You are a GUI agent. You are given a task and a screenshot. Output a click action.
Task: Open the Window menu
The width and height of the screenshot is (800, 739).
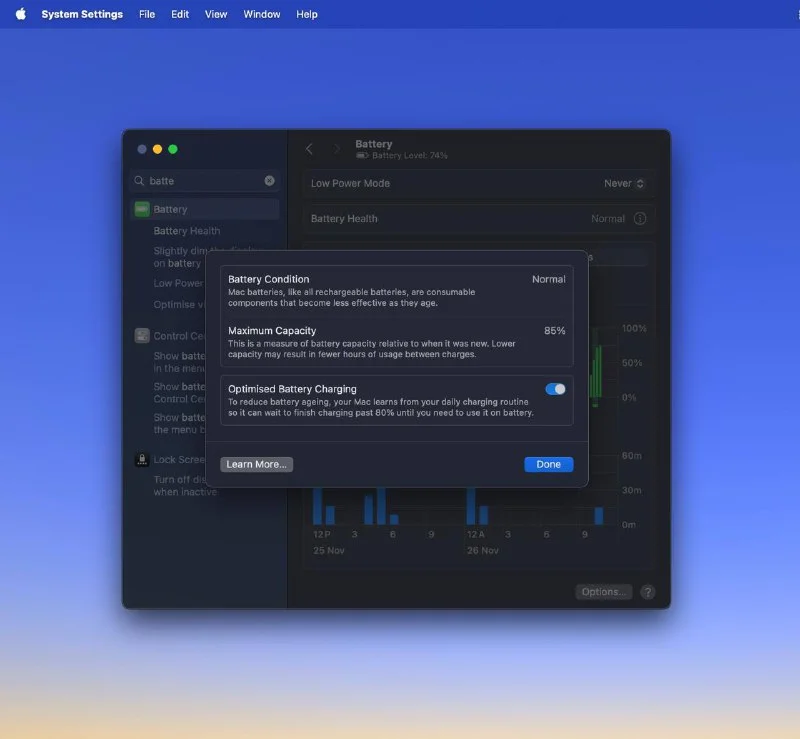point(262,14)
